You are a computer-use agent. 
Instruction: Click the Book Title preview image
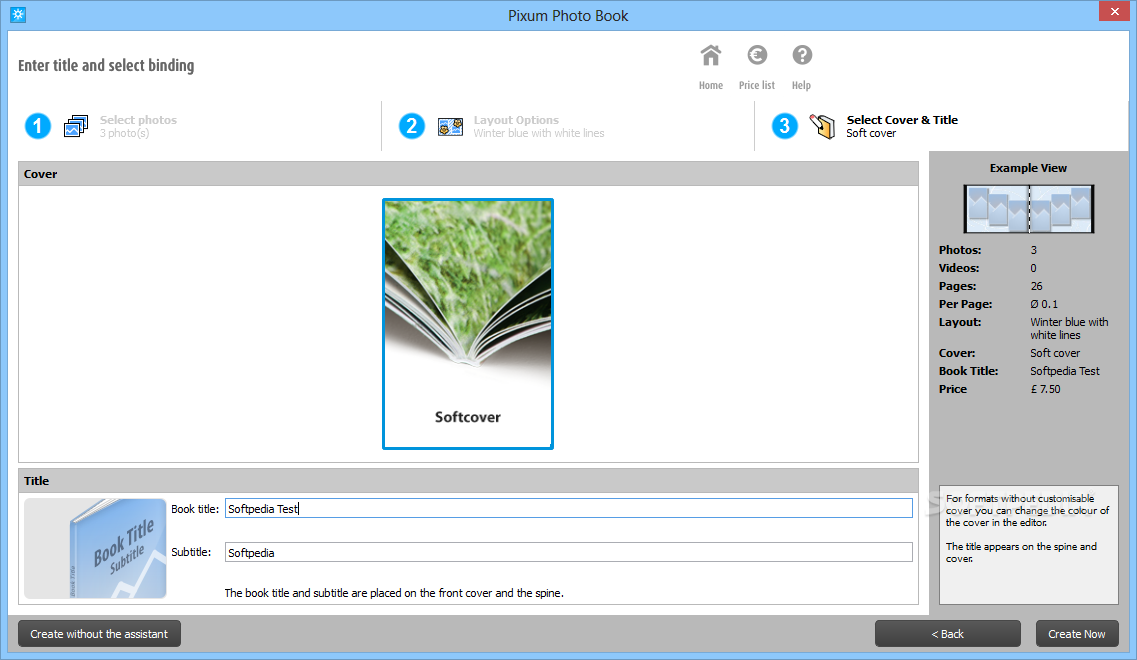click(95, 548)
